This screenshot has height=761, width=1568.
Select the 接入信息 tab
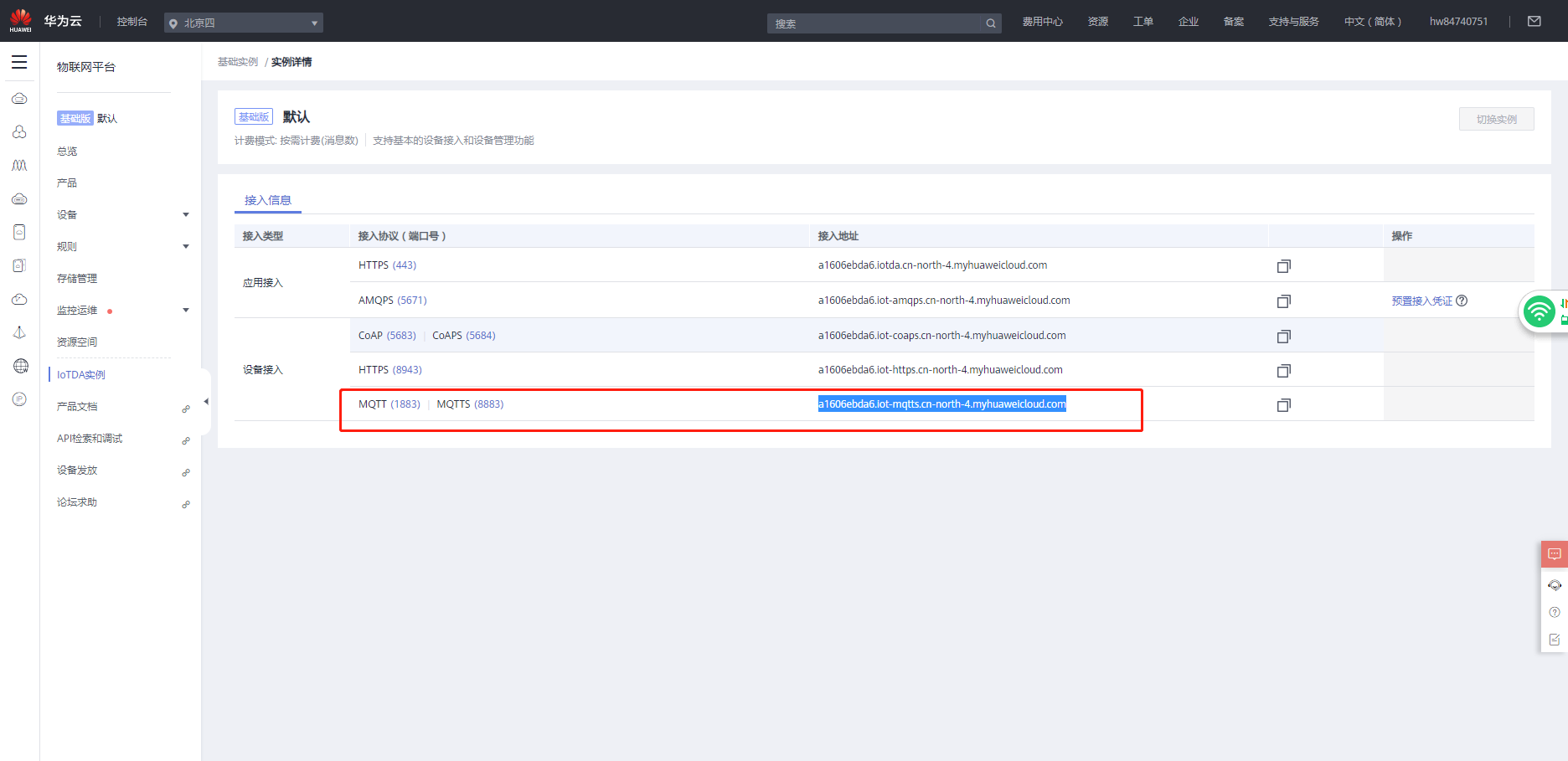tap(268, 200)
